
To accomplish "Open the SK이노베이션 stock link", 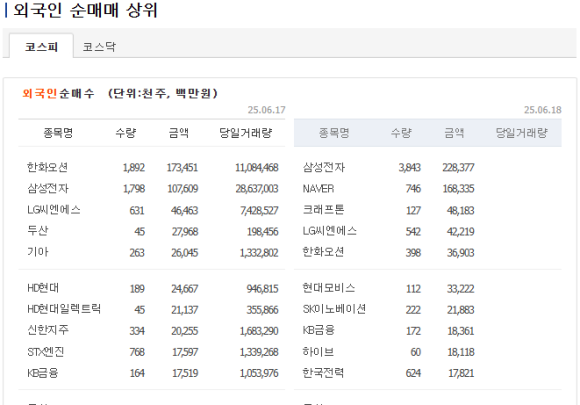I will click(334, 309).
